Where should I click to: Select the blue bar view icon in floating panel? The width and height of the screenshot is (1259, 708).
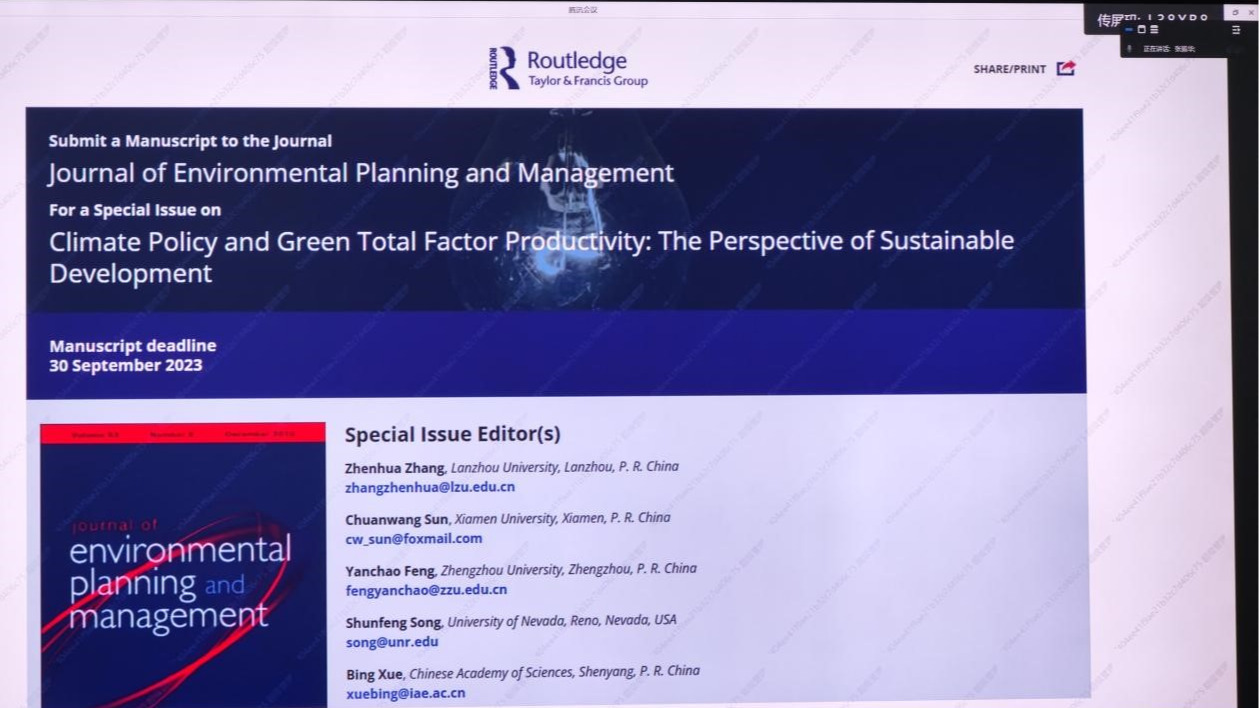pos(1129,30)
